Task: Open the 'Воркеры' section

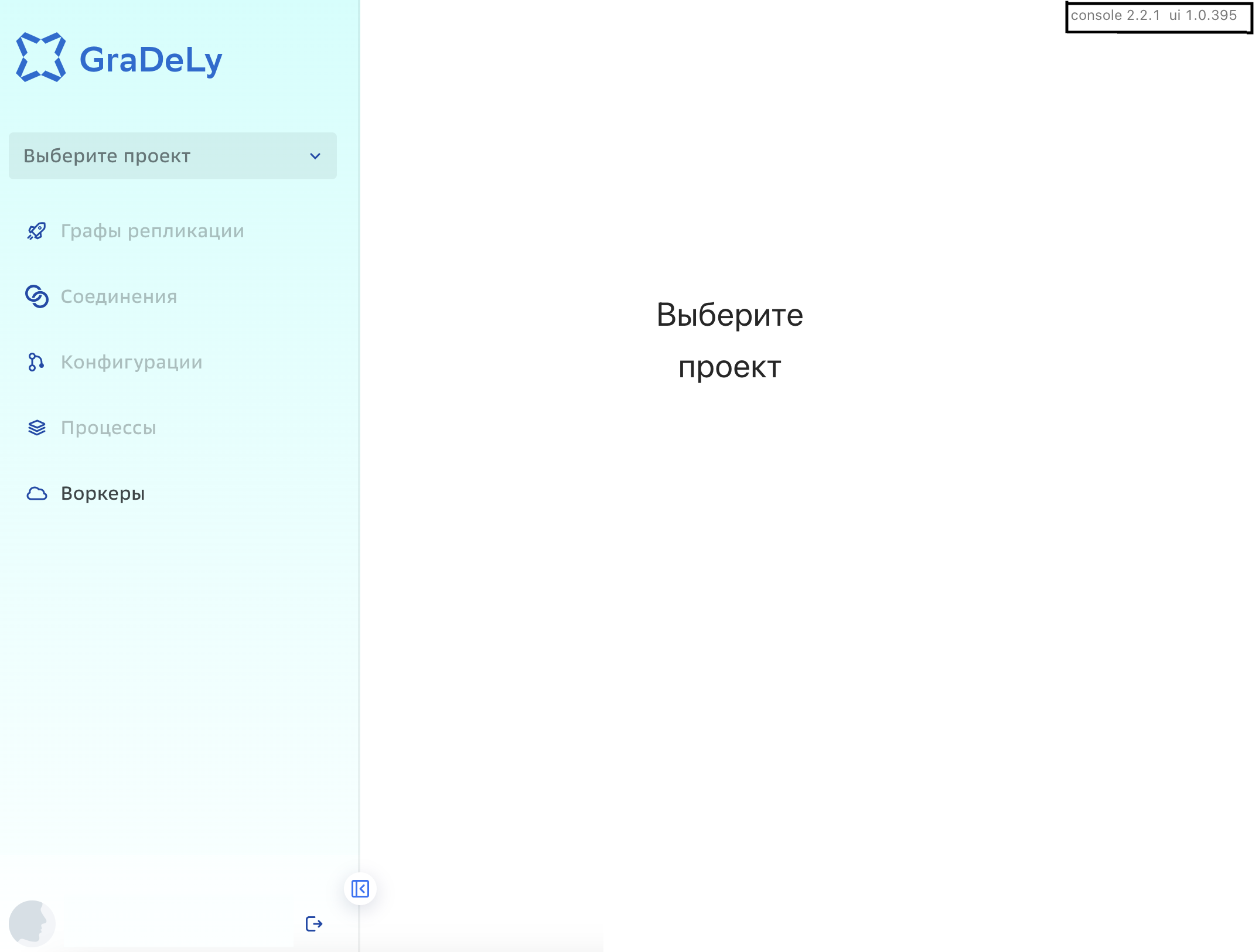Action: (103, 494)
